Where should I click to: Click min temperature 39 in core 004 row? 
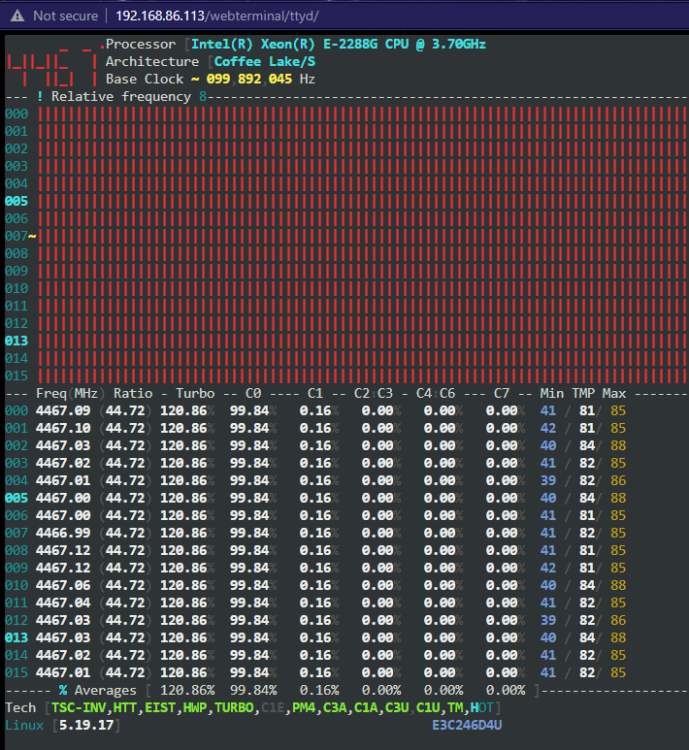pyautogui.click(x=548, y=481)
